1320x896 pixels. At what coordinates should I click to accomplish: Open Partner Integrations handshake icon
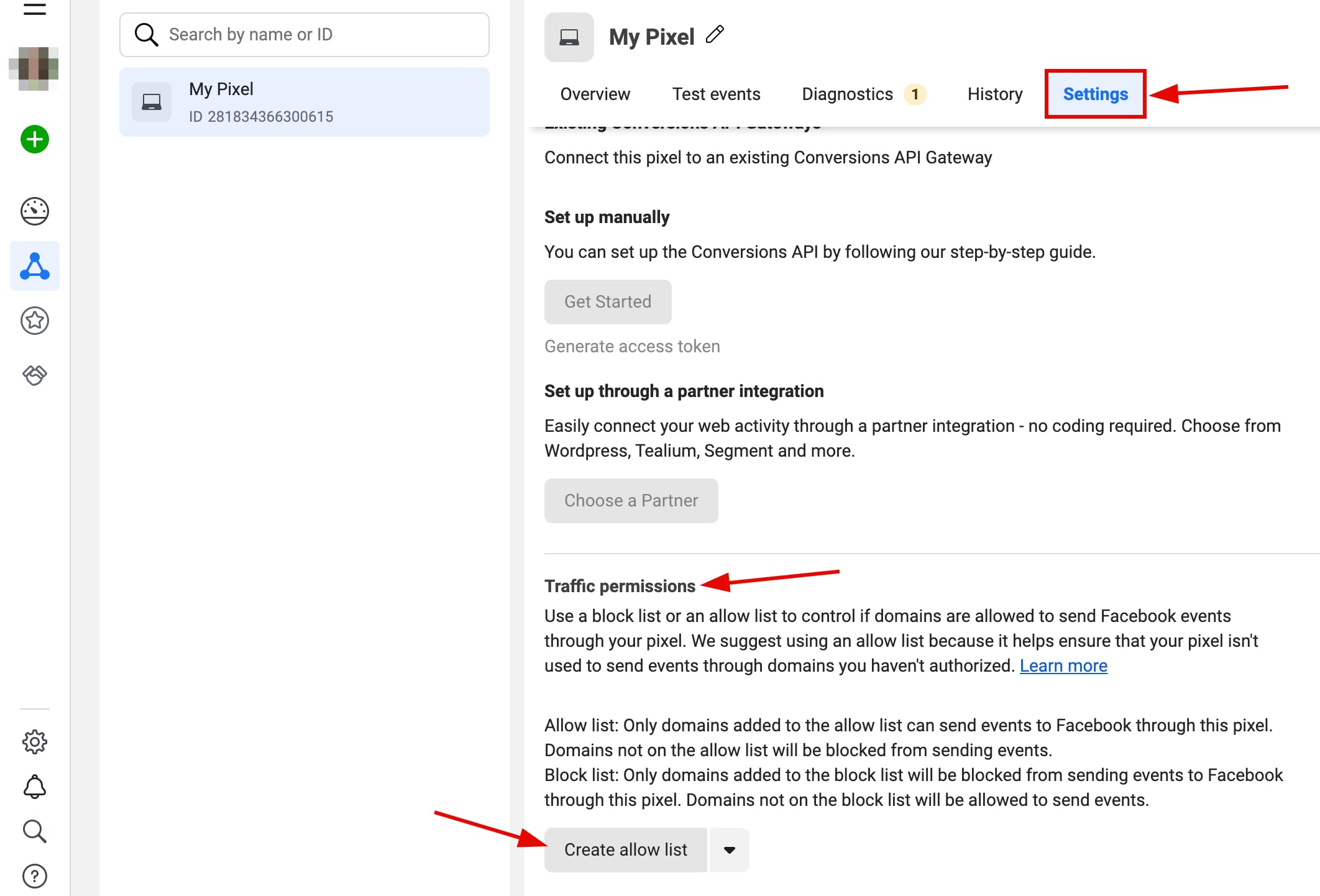pos(35,374)
